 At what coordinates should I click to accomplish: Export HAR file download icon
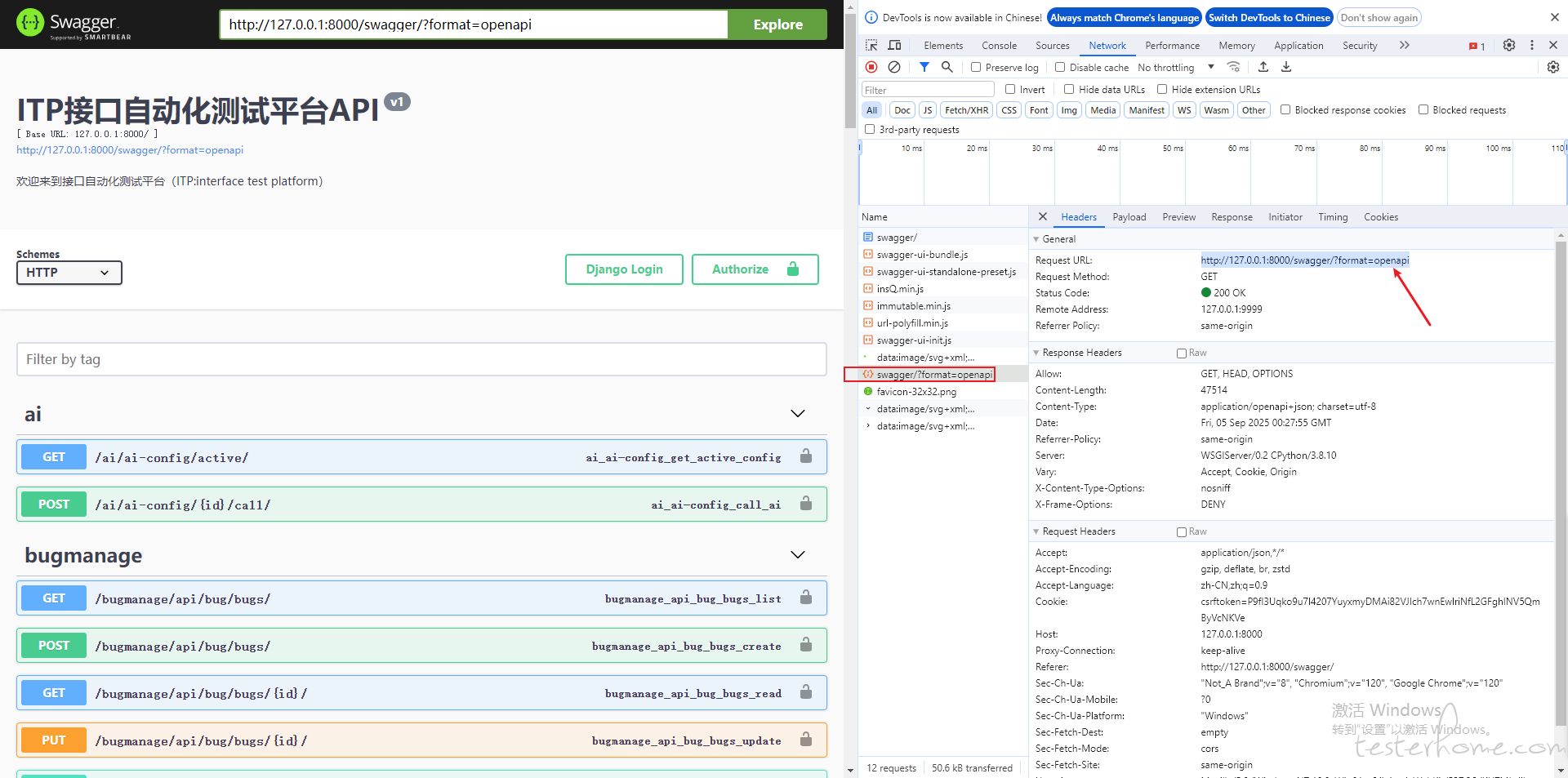tap(1286, 67)
